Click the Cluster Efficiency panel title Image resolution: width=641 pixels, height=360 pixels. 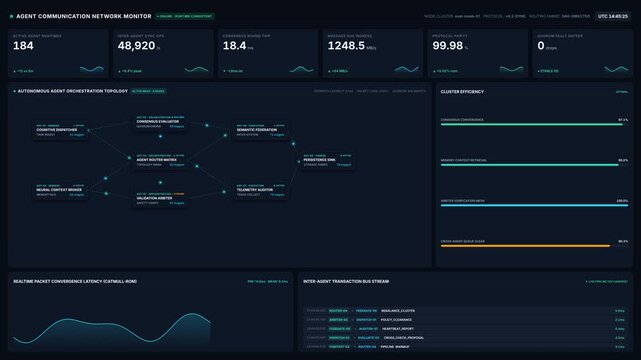pos(462,92)
